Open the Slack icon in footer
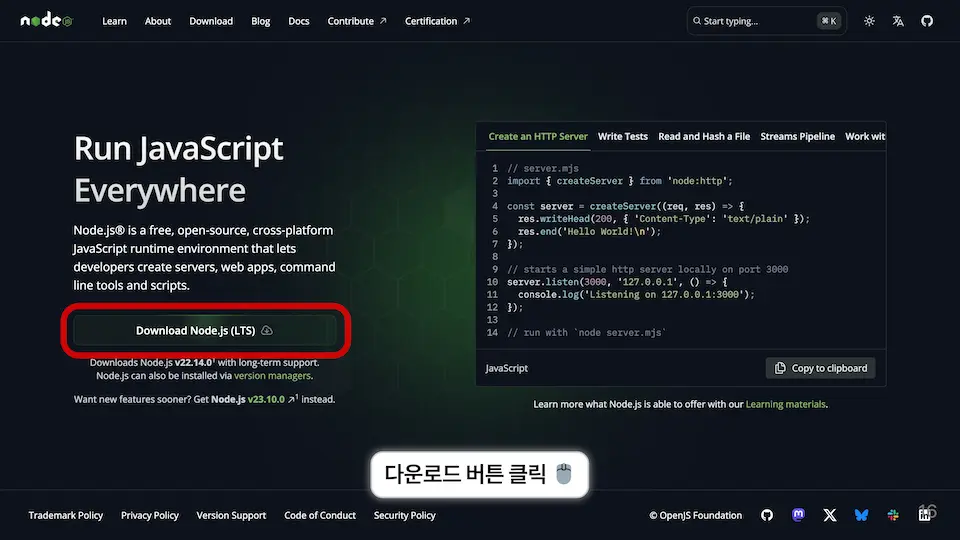The image size is (960, 540). (893, 516)
